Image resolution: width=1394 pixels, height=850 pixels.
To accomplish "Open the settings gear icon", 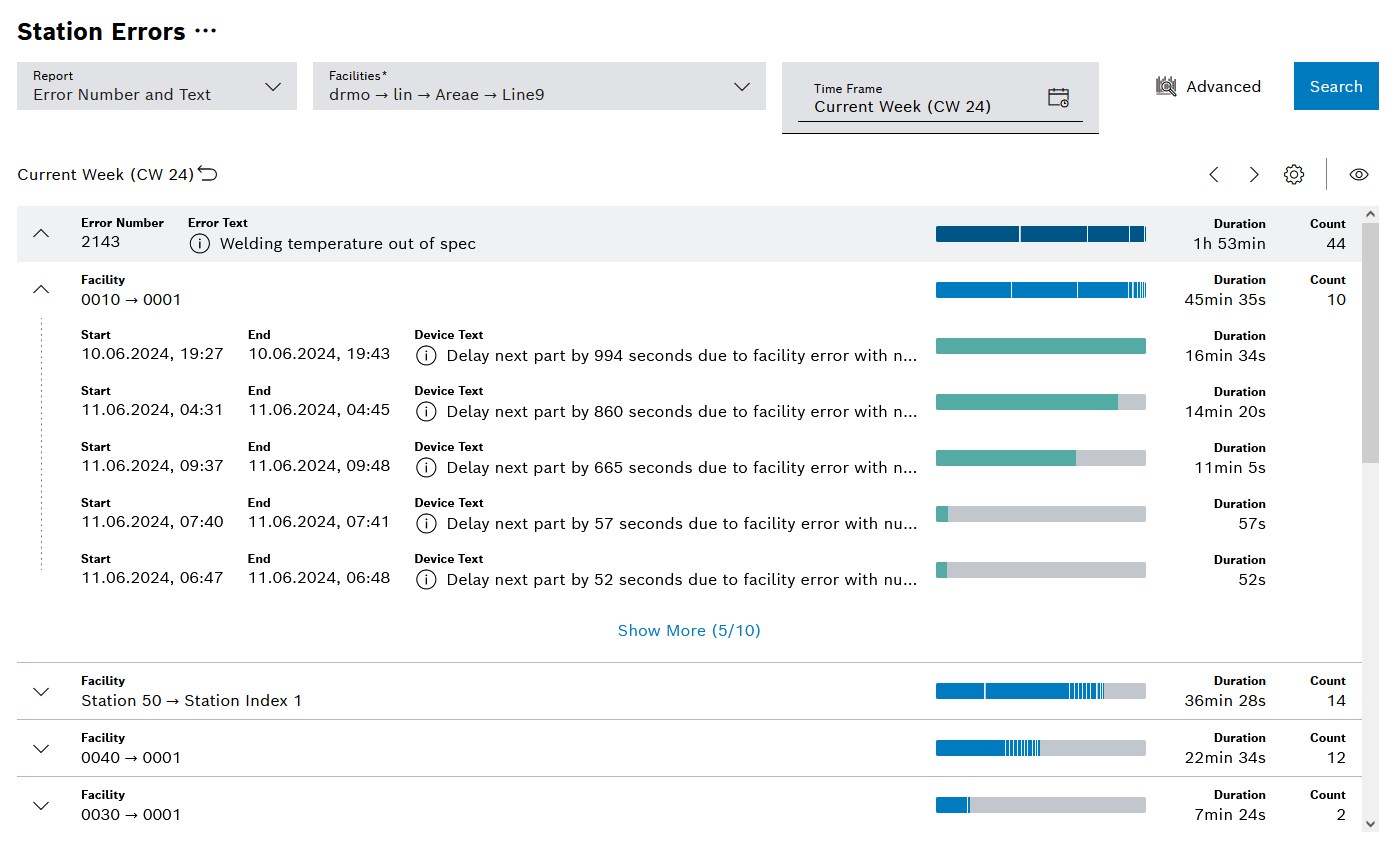I will [1294, 175].
